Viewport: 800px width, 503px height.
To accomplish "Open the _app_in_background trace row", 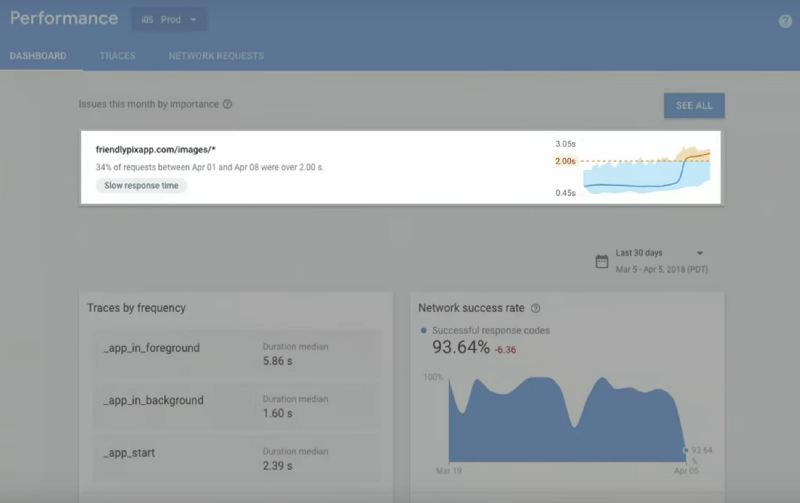I will point(236,406).
